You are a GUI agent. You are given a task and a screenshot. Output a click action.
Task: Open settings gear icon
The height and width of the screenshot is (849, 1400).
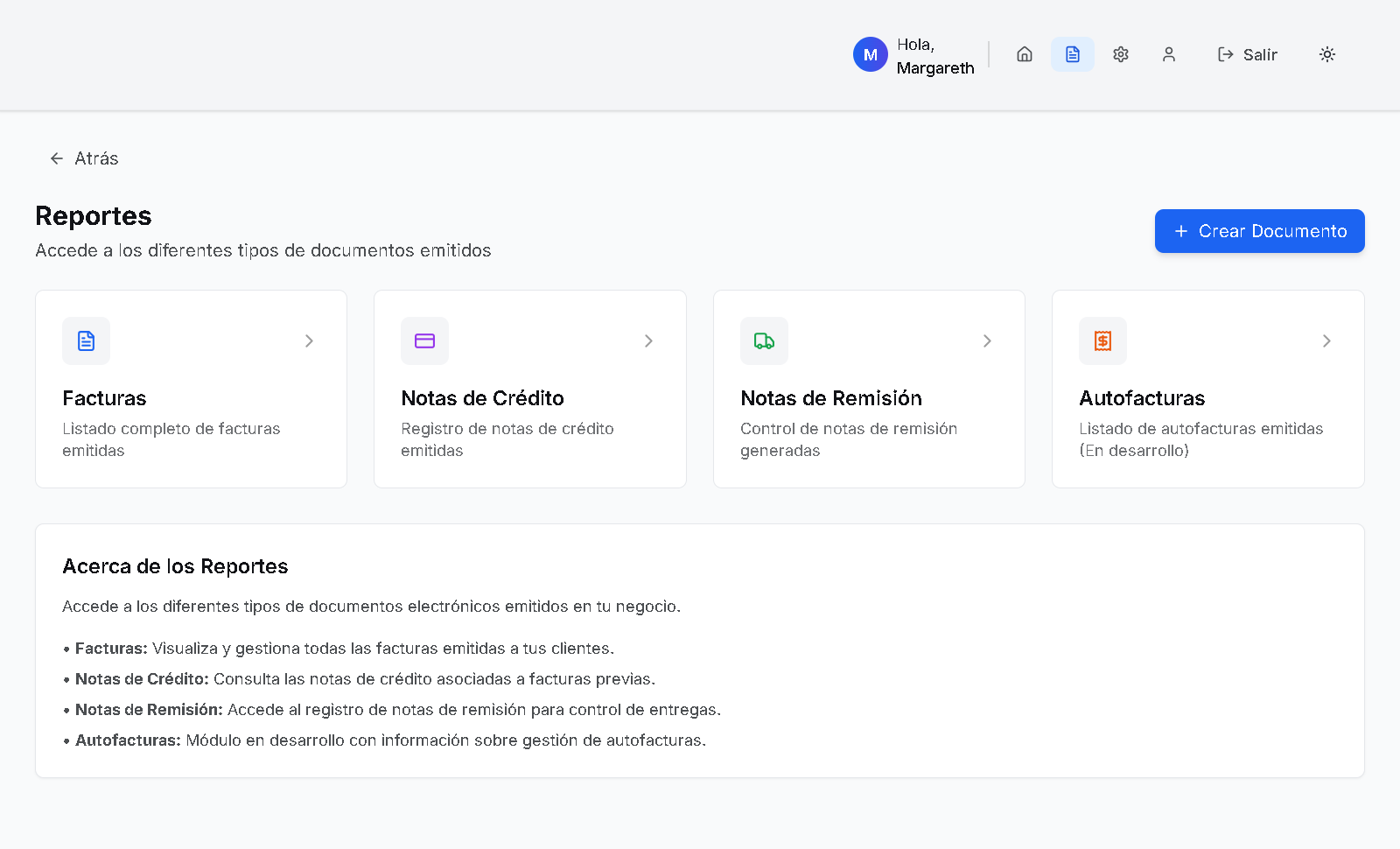1121,54
